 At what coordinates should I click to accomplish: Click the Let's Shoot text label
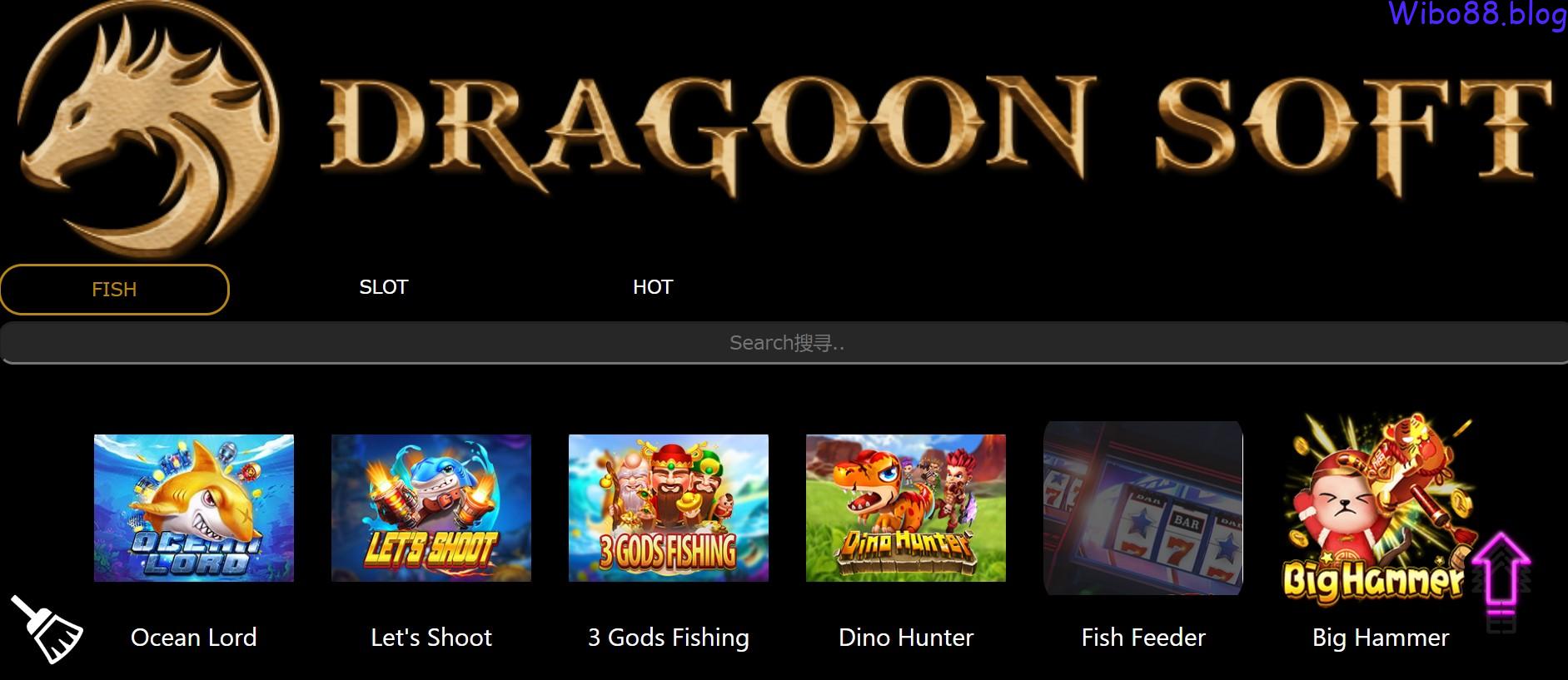[431, 638]
